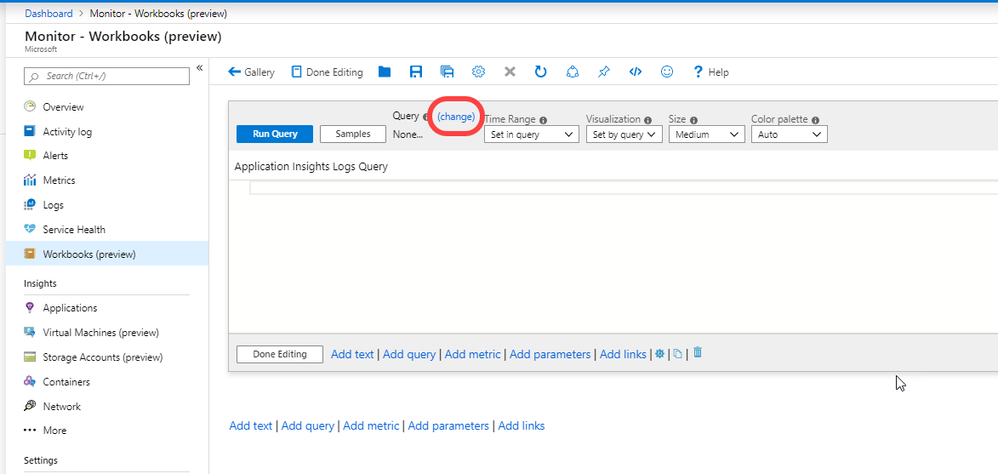Click the Monitor - Workbooks (preview) breadcrumb
998x474 pixels.
(158, 13)
